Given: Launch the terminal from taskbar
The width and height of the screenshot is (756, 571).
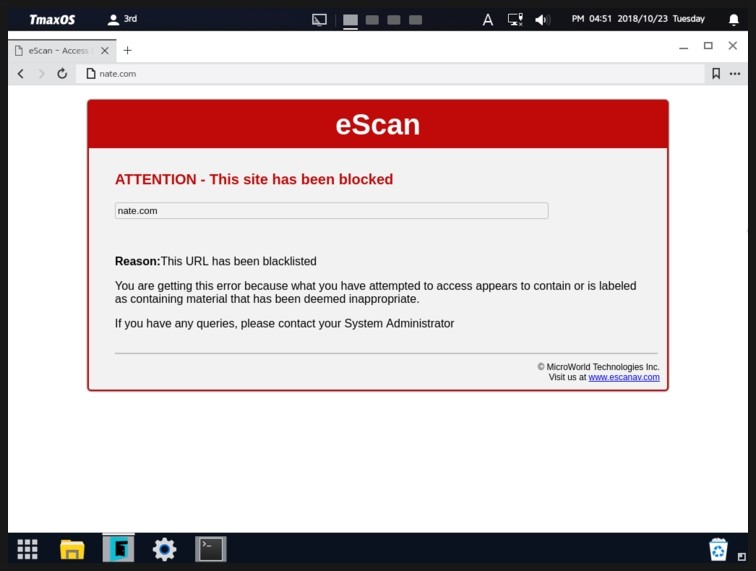Looking at the screenshot, I should (211, 549).
